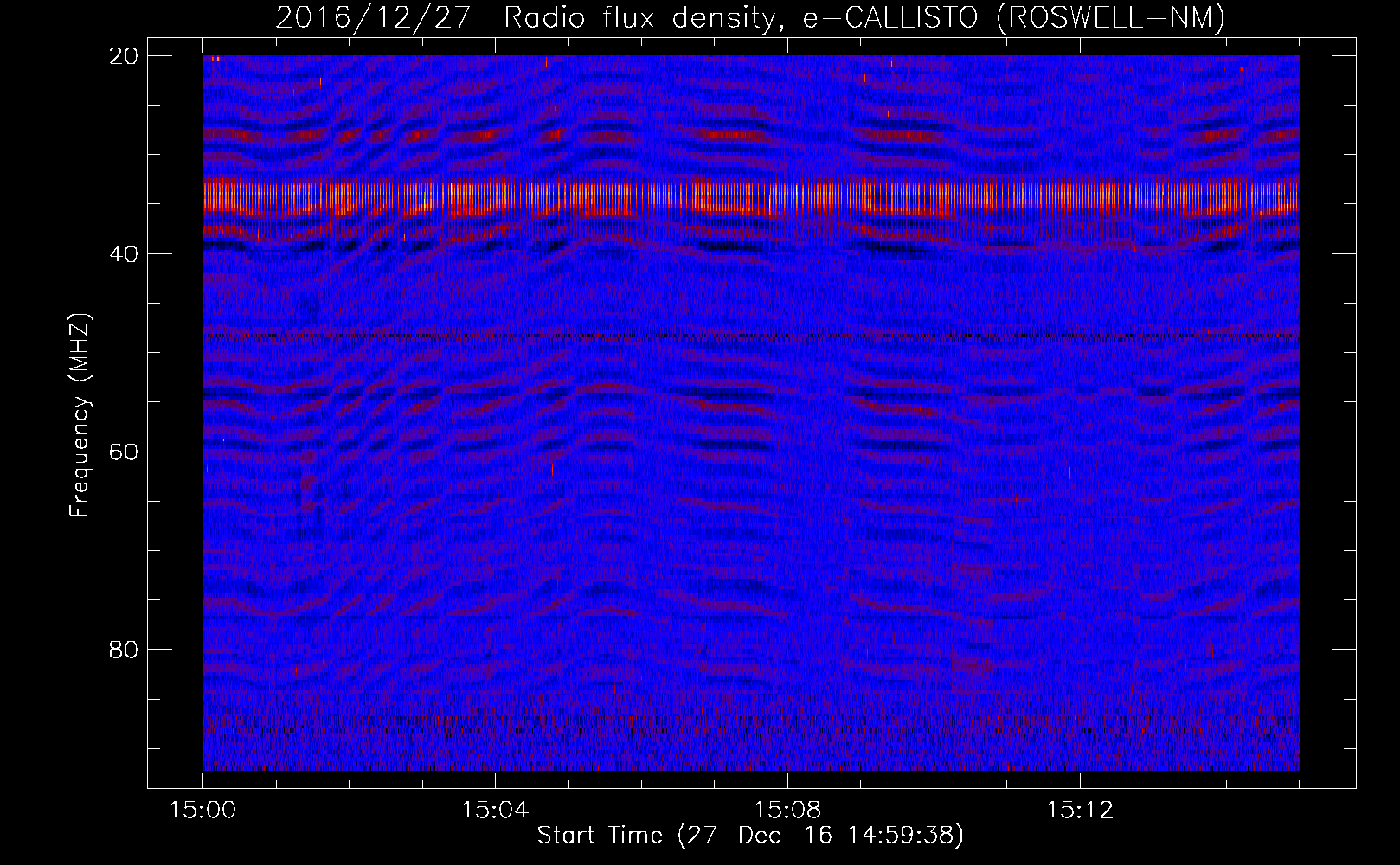Viewport: 1400px width, 865px height.
Task: Click the 15:00 time tick label
Action: (x=203, y=810)
